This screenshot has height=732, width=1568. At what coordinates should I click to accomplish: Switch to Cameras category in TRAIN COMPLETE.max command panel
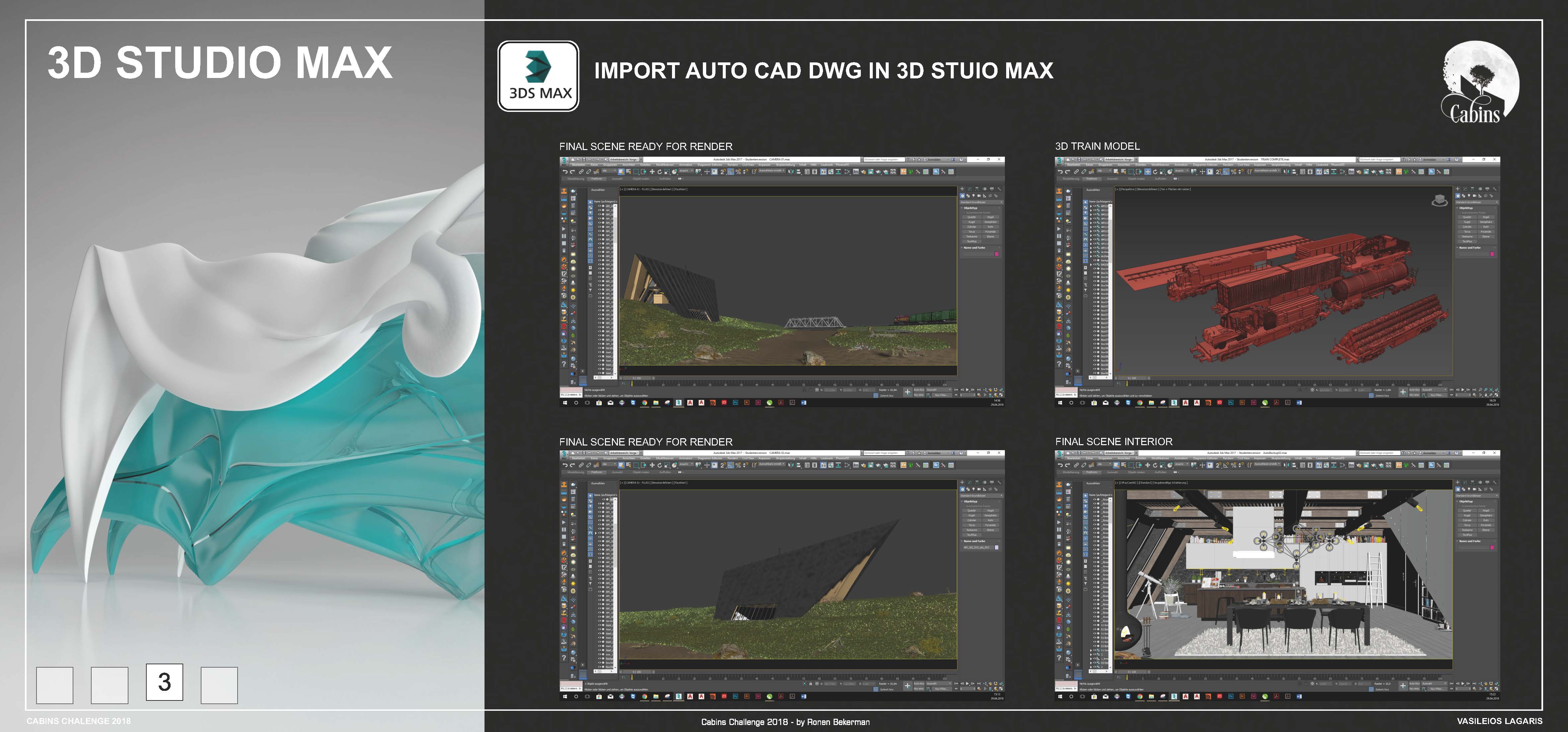point(1475,196)
